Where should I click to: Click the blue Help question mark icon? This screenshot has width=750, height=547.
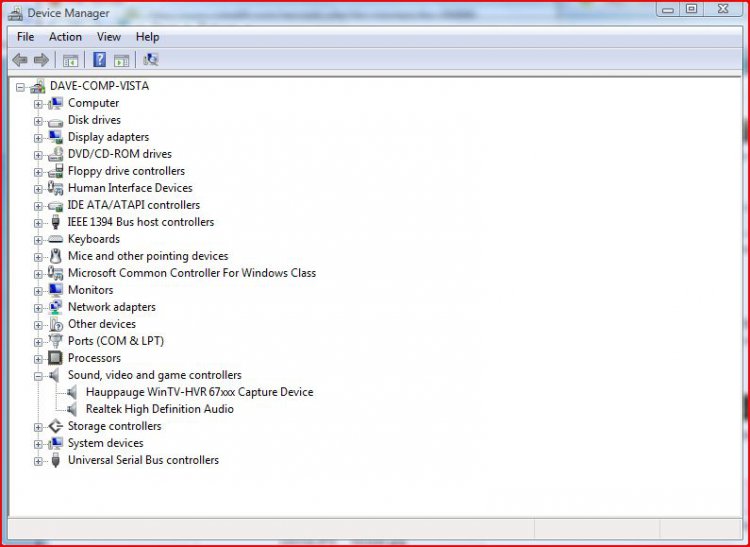100,60
